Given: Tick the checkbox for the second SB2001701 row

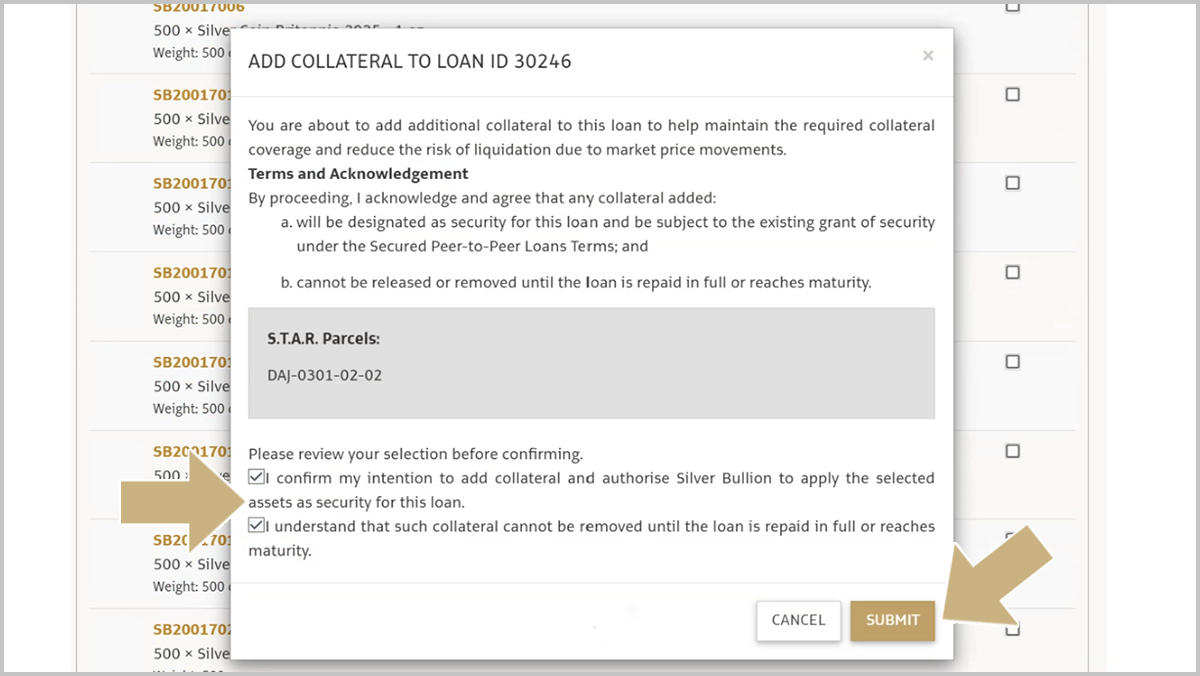Looking at the screenshot, I should [x=1012, y=184].
